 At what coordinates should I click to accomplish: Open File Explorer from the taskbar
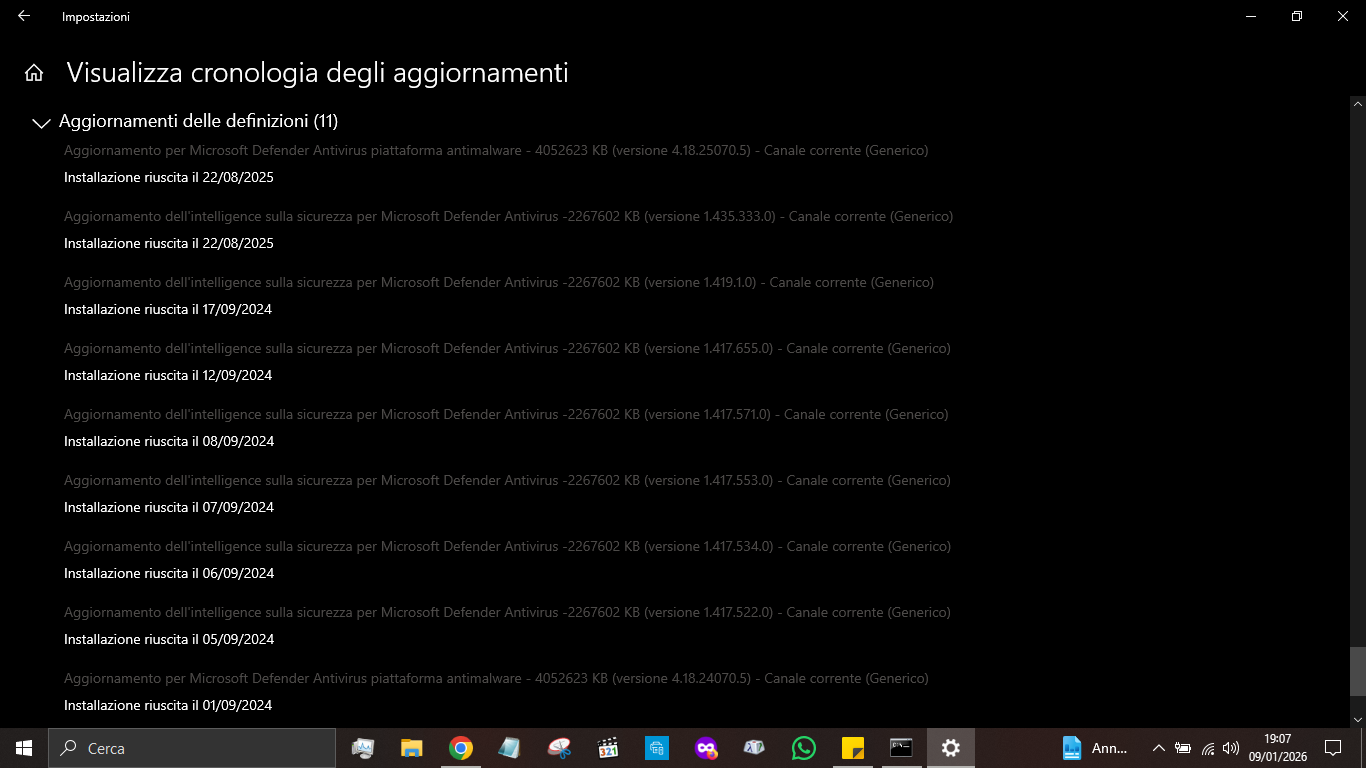[x=412, y=748]
